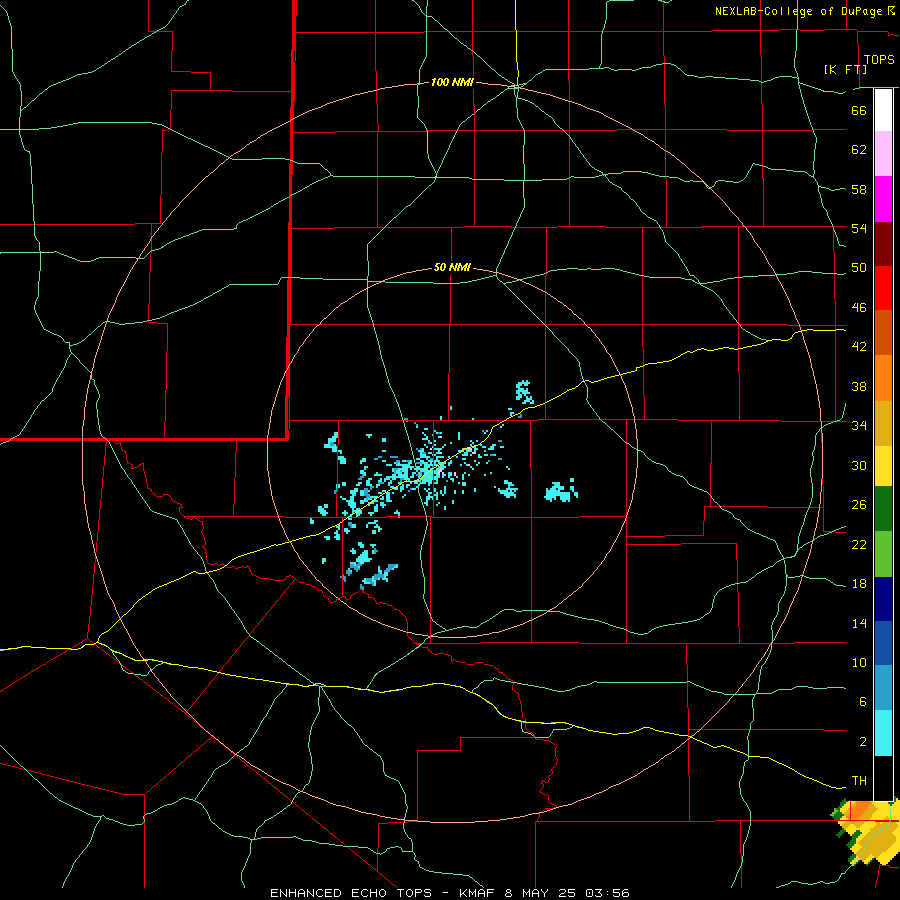Click the legend value 18
The image size is (900, 900).
point(859,584)
